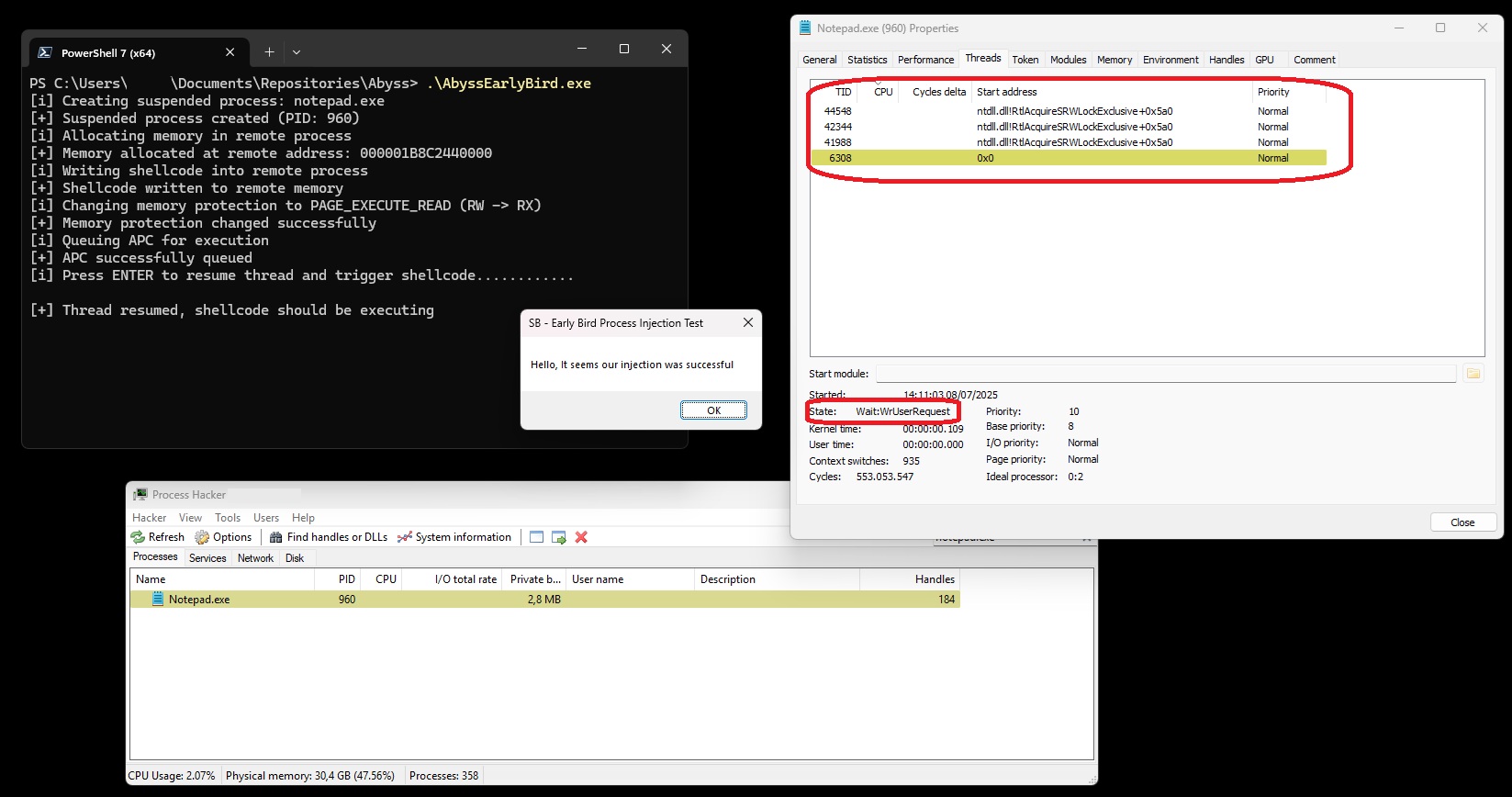Screen dimensions: 1512x797
Task: Open the General tab in Properties
Action: (x=820, y=60)
